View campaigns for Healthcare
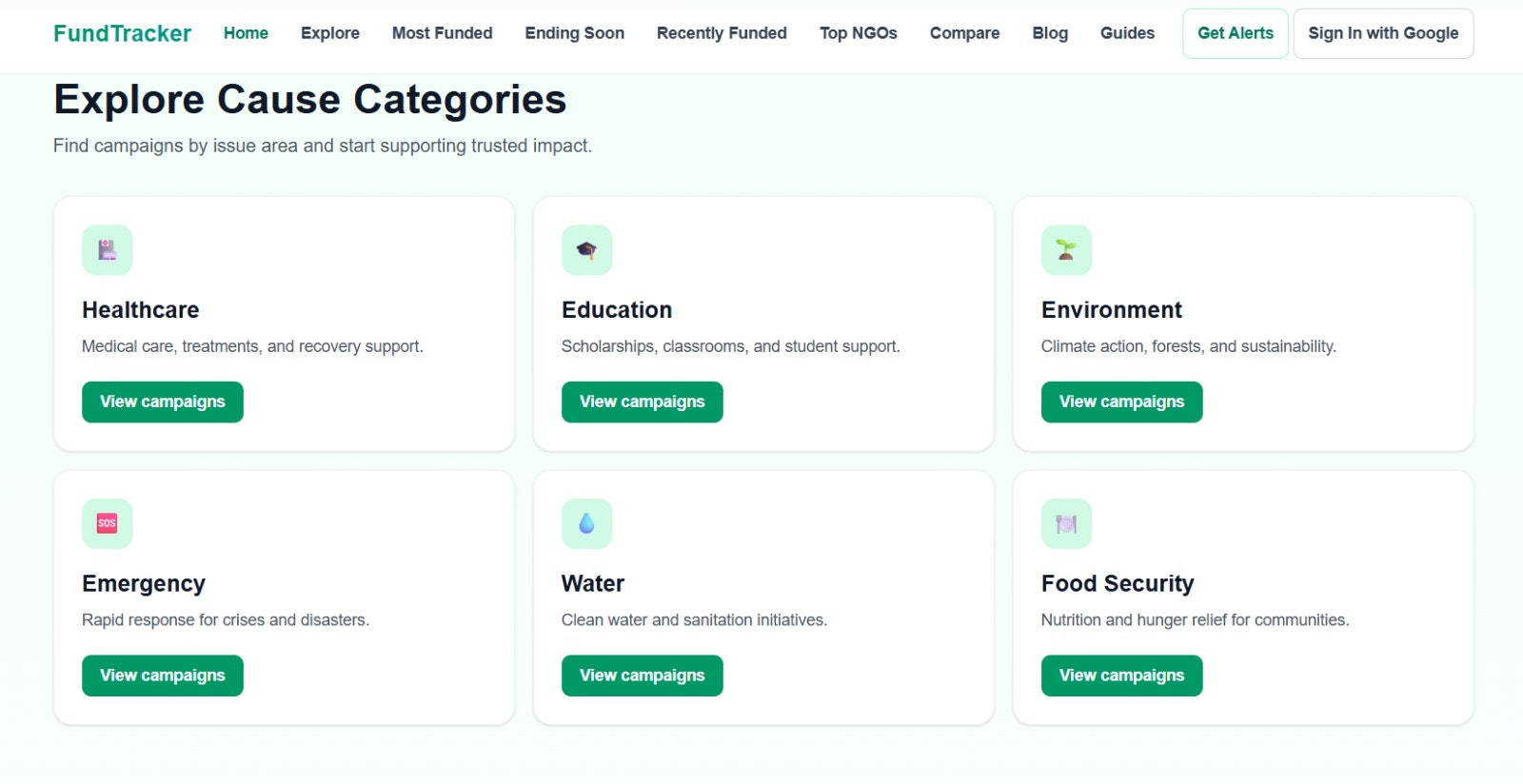 point(163,402)
